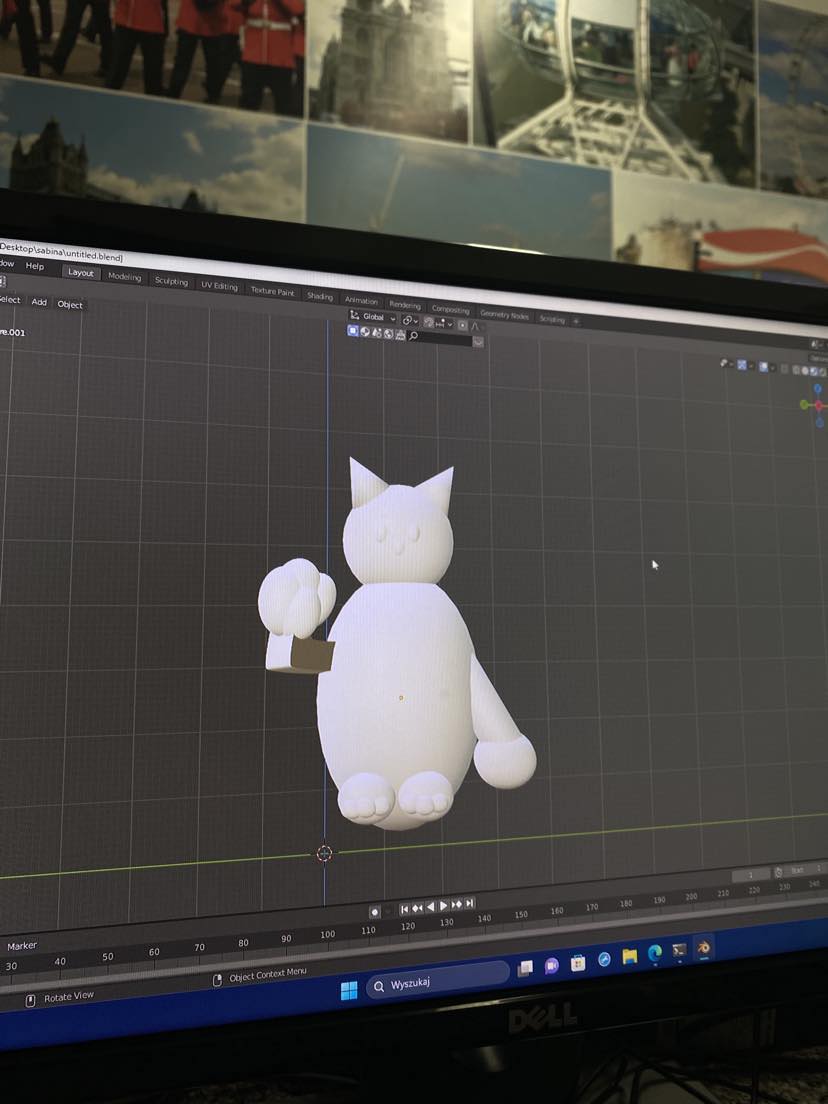This screenshot has height=1104, width=828.
Task: Open File Explorer from the taskbar
Action: coord(629,956)
